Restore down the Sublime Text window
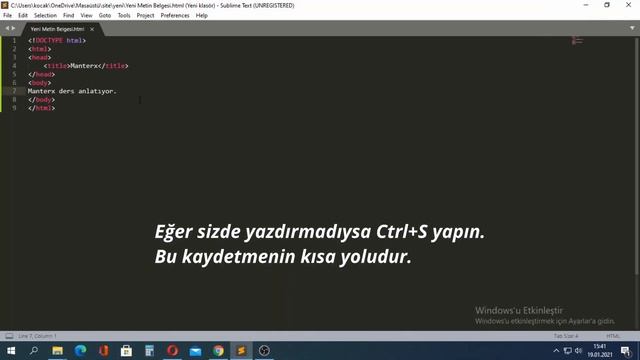 pyautogui.click(x=607, y=5)
